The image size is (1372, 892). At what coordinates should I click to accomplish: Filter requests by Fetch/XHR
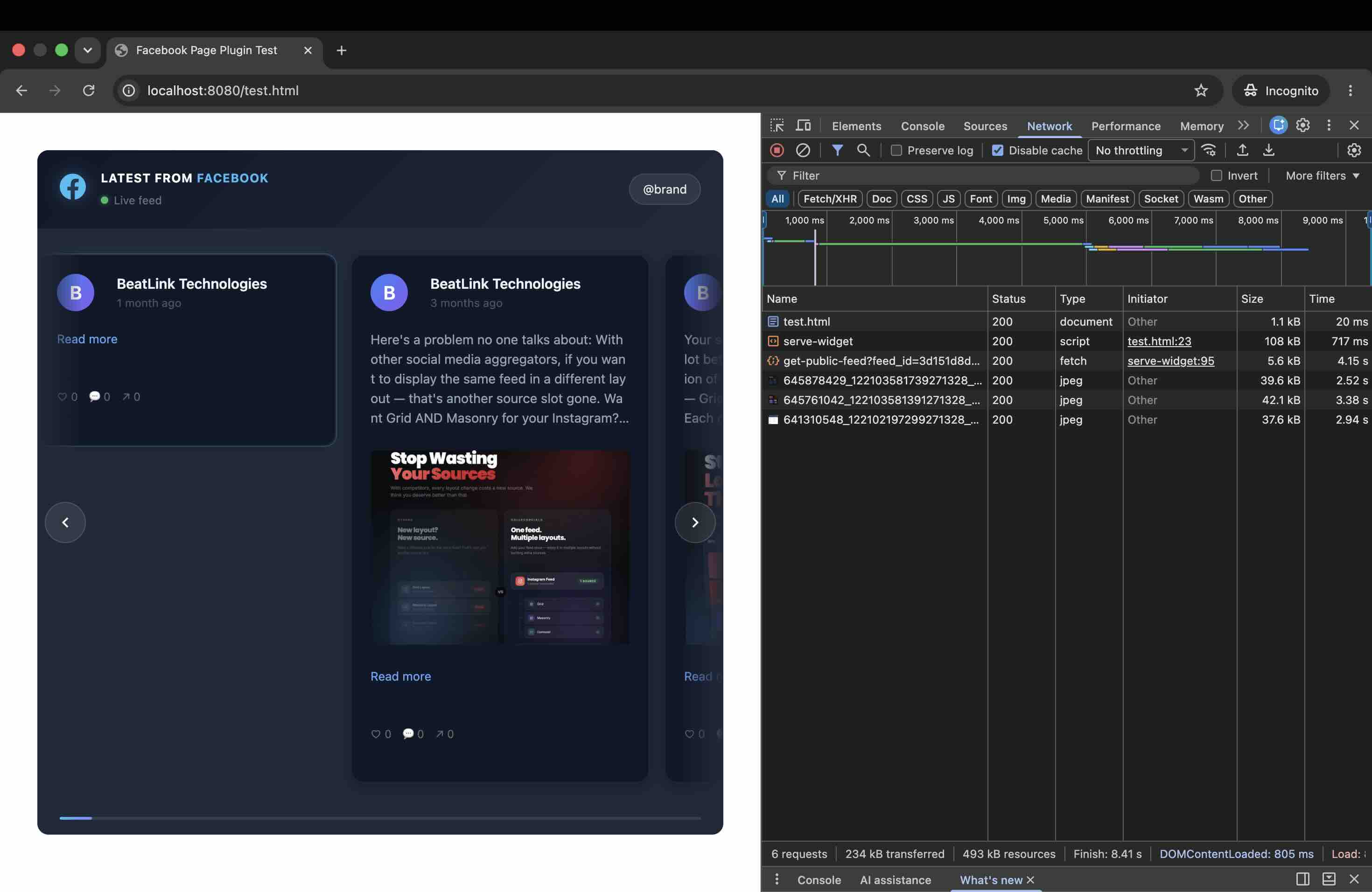[x=830, y=199]
